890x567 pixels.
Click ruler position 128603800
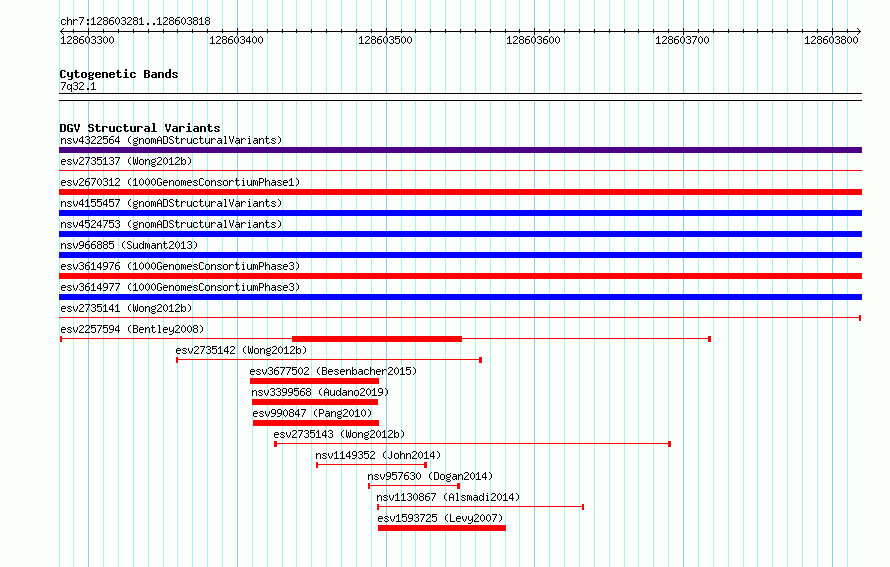[831, 40]
